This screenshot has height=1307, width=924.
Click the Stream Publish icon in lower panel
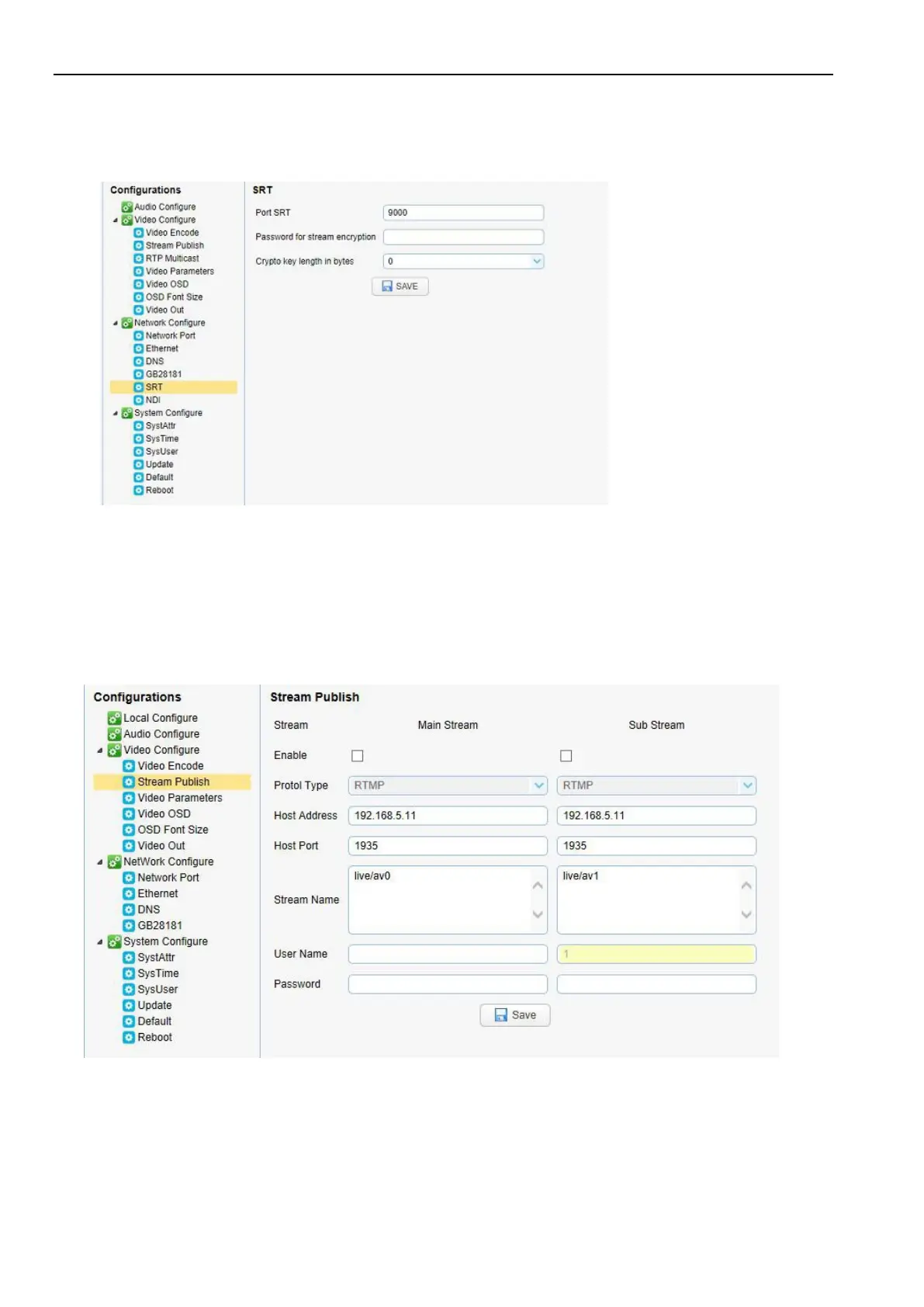[x=129, y=782]
